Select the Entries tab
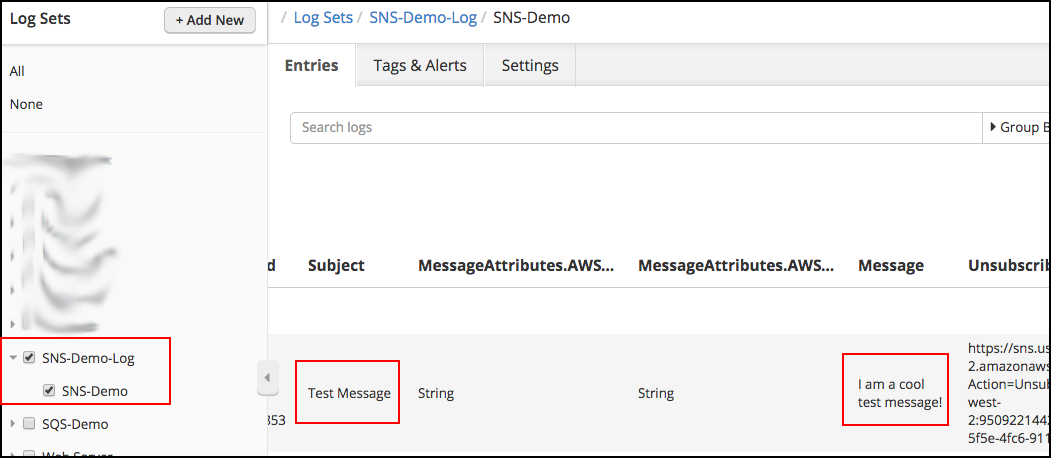The height and width of the screenshot is (458, 1051). point(312,66)
